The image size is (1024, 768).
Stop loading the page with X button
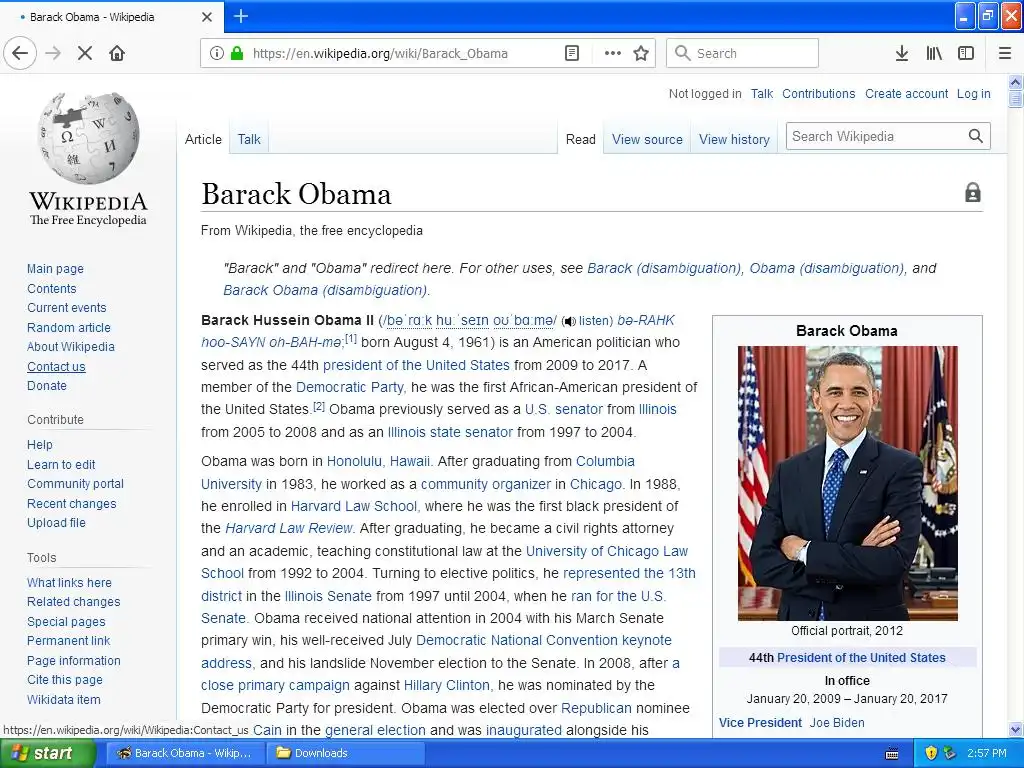85,54
